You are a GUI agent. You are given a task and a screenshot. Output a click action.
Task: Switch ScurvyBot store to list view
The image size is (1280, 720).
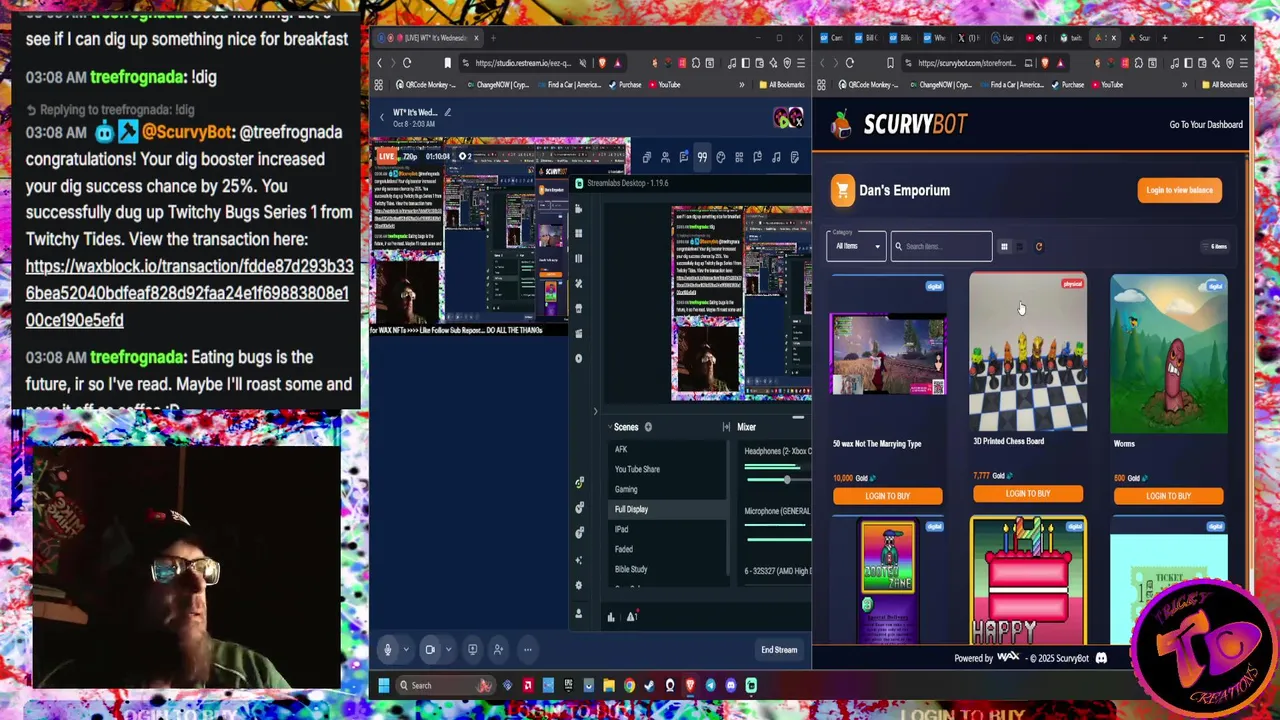[1020, 246]
